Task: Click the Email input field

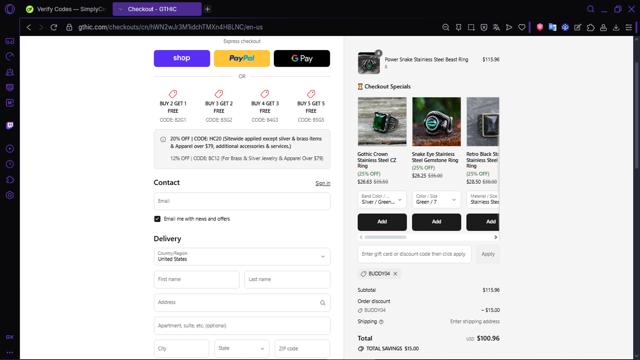Action: (x=242, y=201)
